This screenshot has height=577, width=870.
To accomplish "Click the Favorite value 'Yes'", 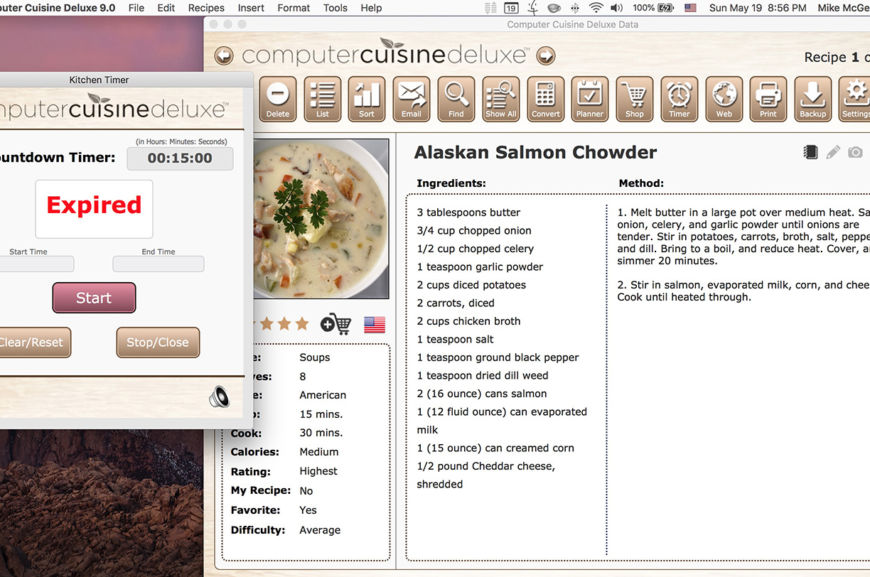I will click(308, 510).
